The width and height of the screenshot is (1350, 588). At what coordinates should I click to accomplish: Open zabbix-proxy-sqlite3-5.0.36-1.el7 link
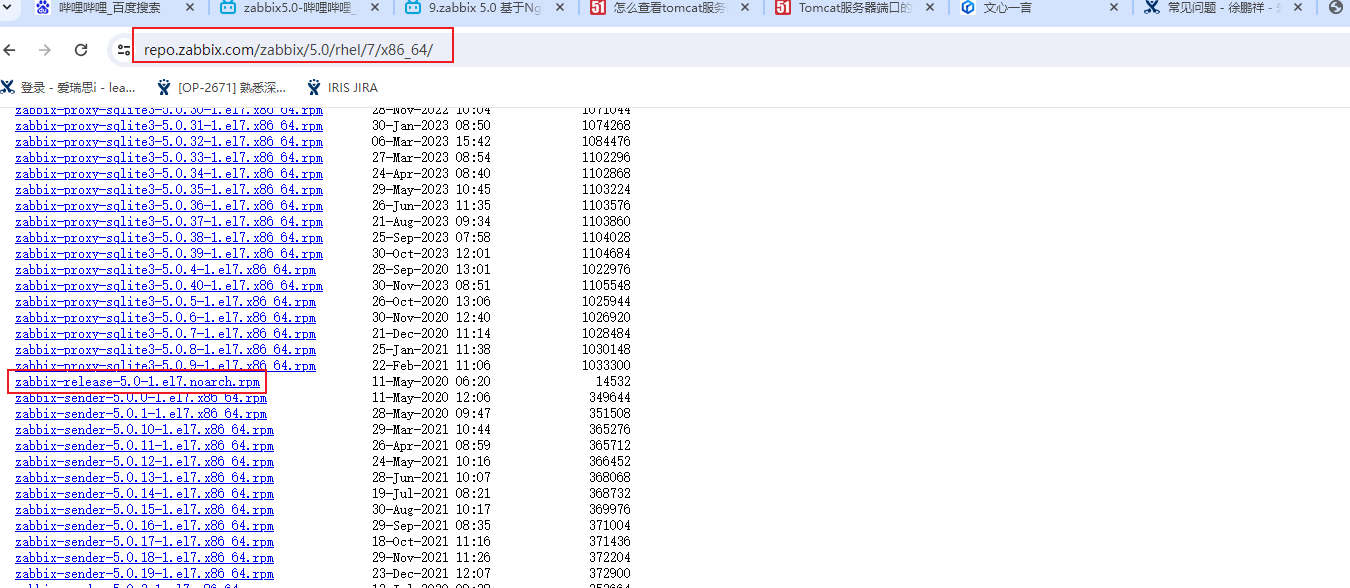169,206
